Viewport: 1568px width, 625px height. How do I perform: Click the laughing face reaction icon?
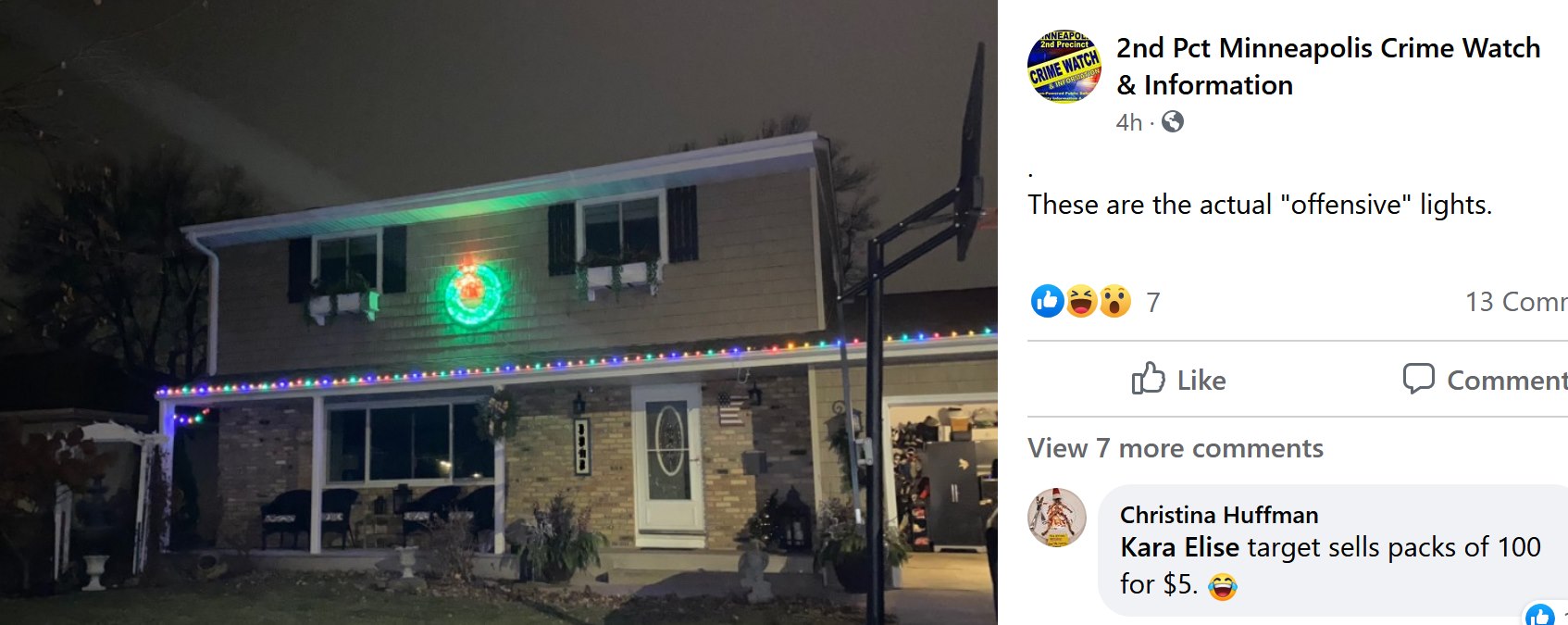point(1081,301)
